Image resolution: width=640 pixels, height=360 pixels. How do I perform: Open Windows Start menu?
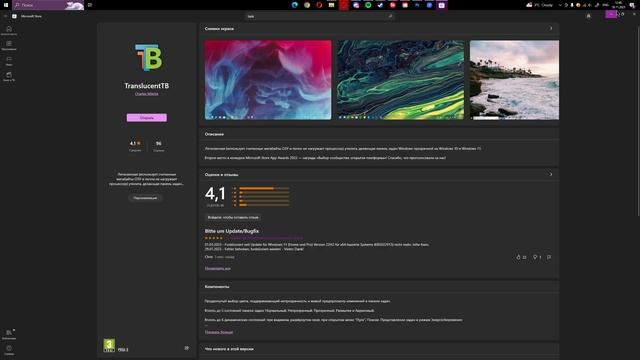tap(6, 5)
